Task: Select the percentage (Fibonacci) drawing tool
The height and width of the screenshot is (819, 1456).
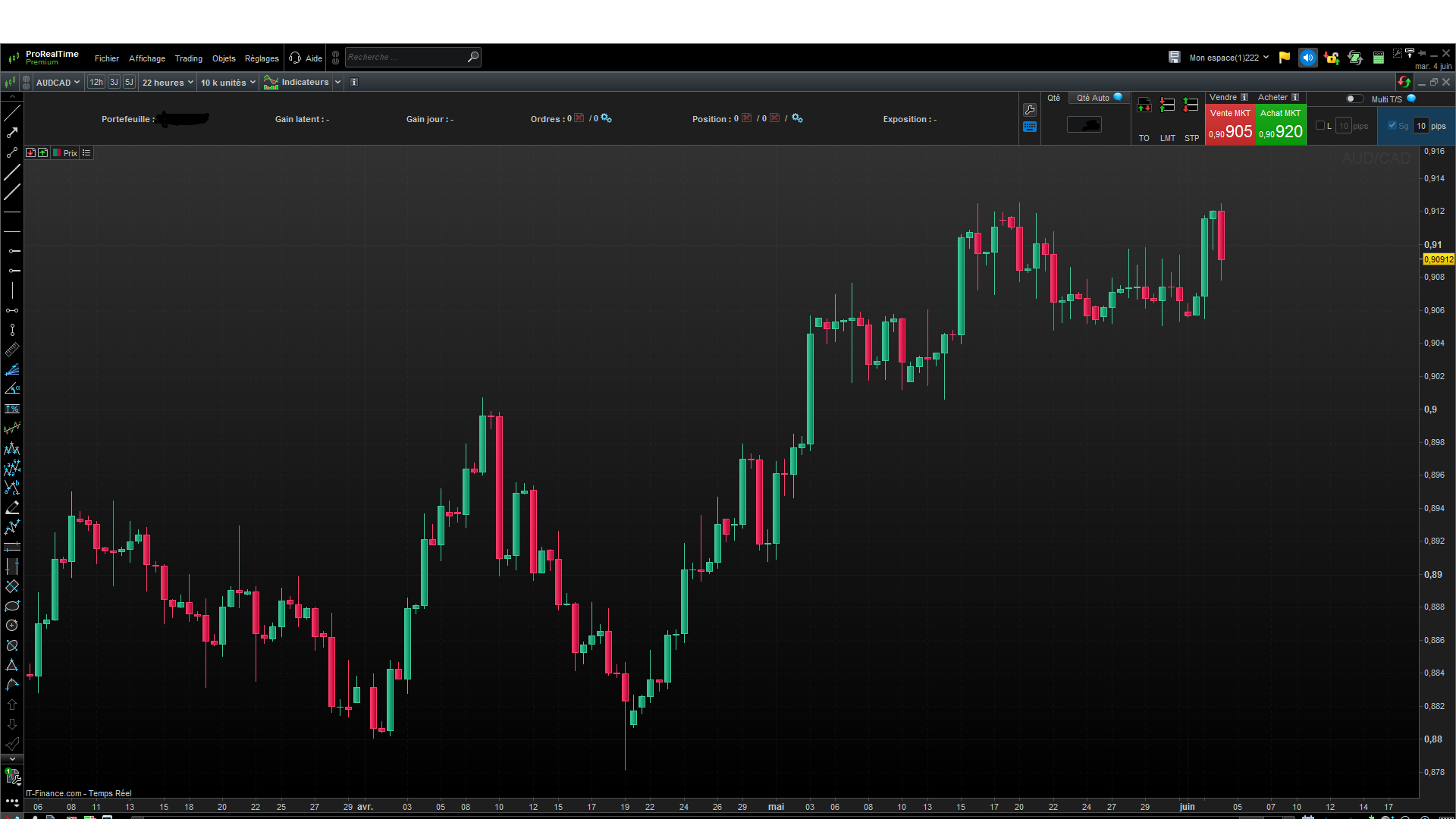Action: [x=12, y=409]
